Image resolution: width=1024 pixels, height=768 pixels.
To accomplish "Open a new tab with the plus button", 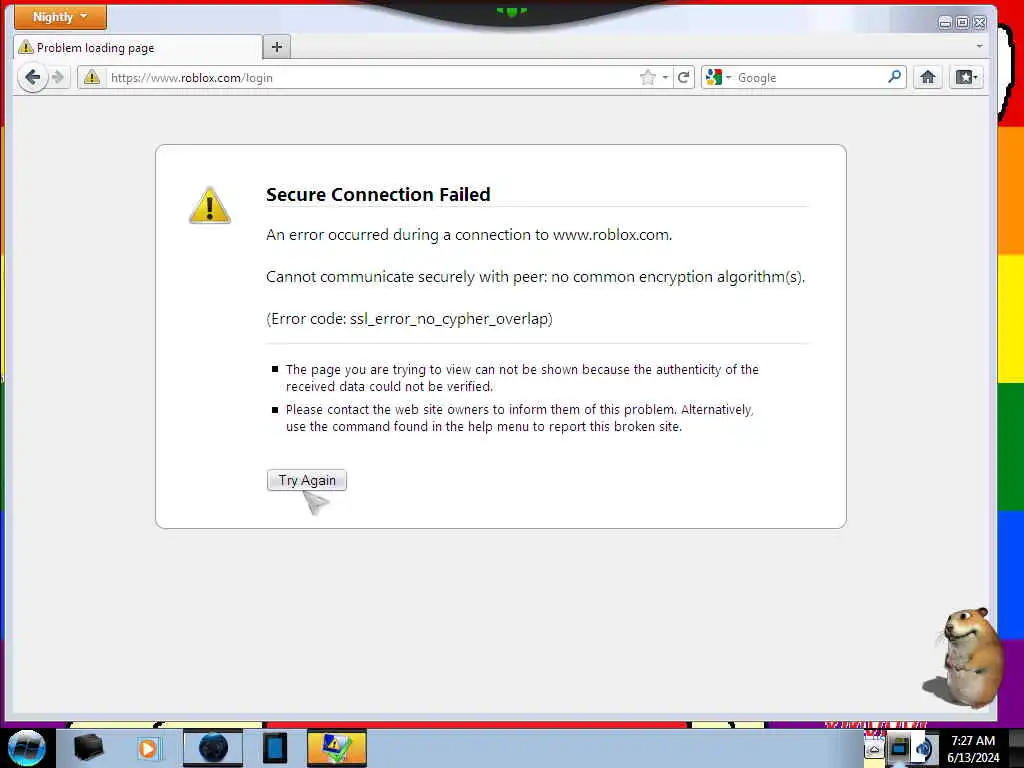I will (x=277, y=47).
